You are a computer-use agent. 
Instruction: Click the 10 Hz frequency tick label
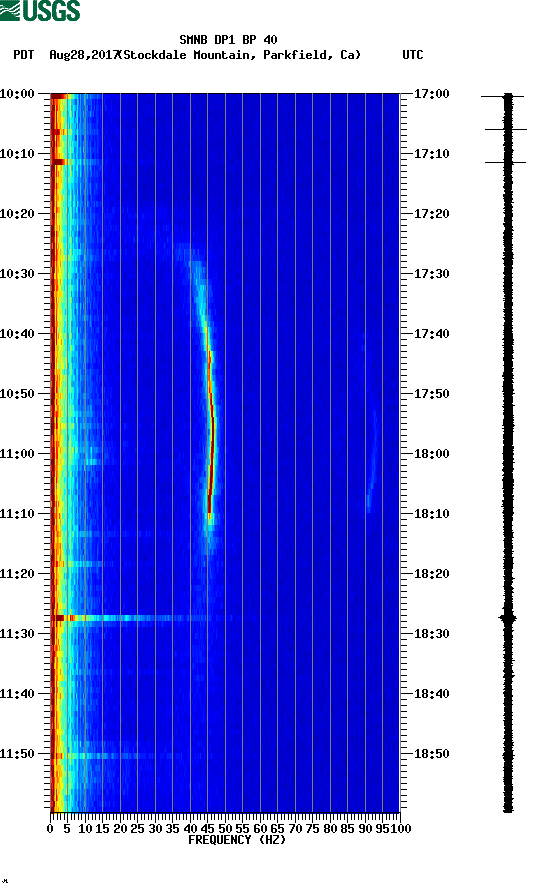click(85, 829)
